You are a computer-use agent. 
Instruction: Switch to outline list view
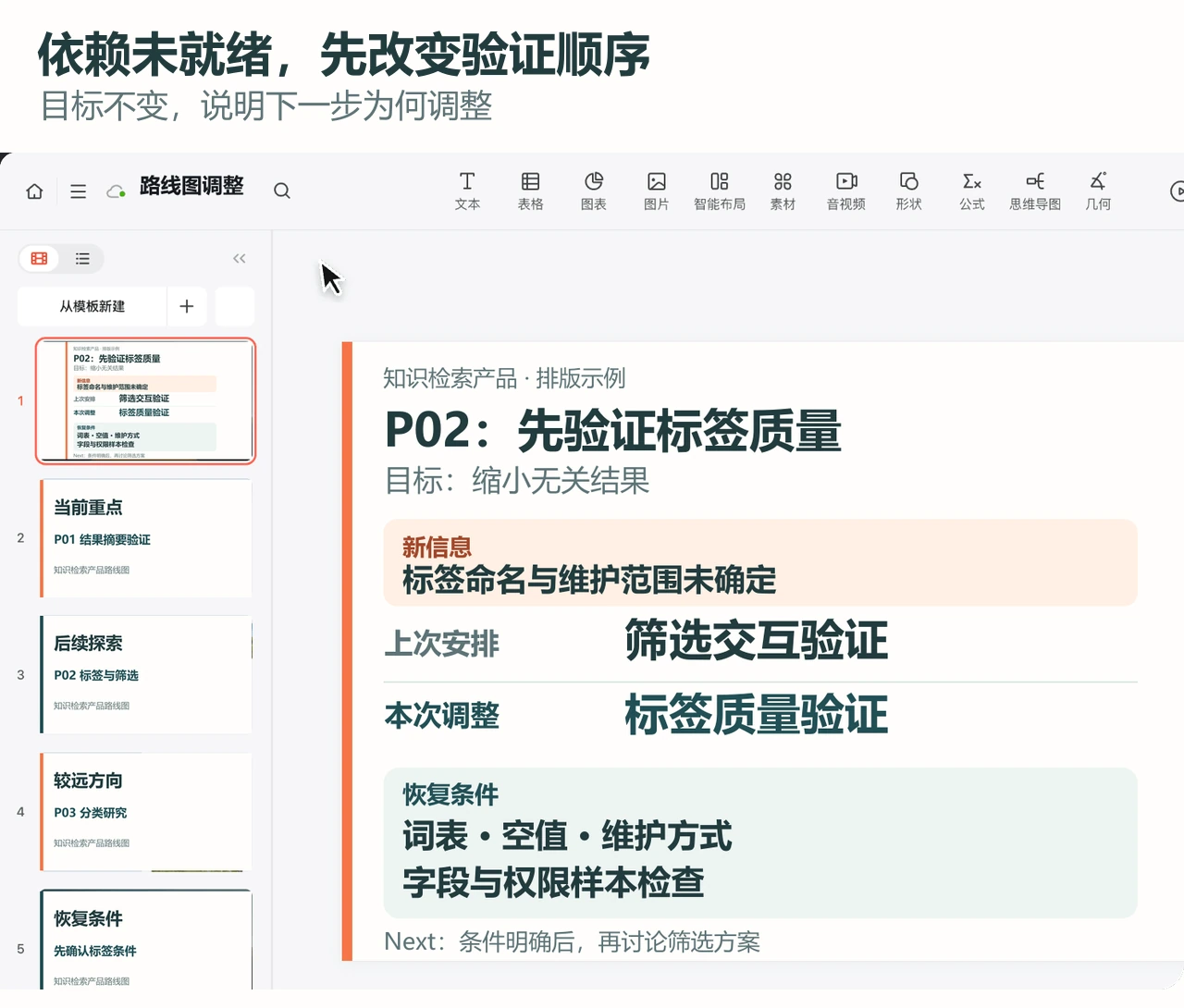[x=82, y=259]
